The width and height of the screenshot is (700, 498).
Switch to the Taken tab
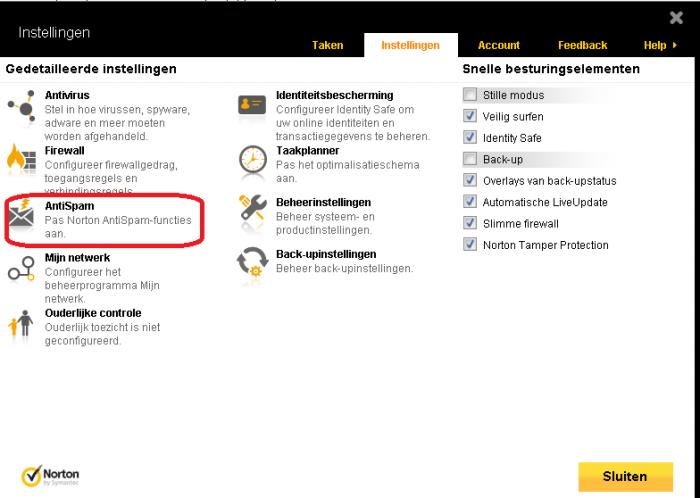pos(328,45)
